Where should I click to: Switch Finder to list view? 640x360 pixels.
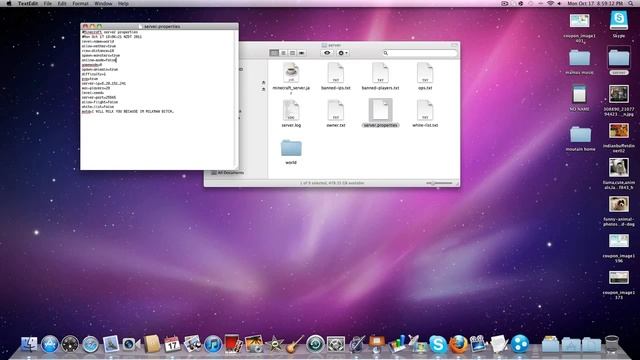(x=283, y=53)
